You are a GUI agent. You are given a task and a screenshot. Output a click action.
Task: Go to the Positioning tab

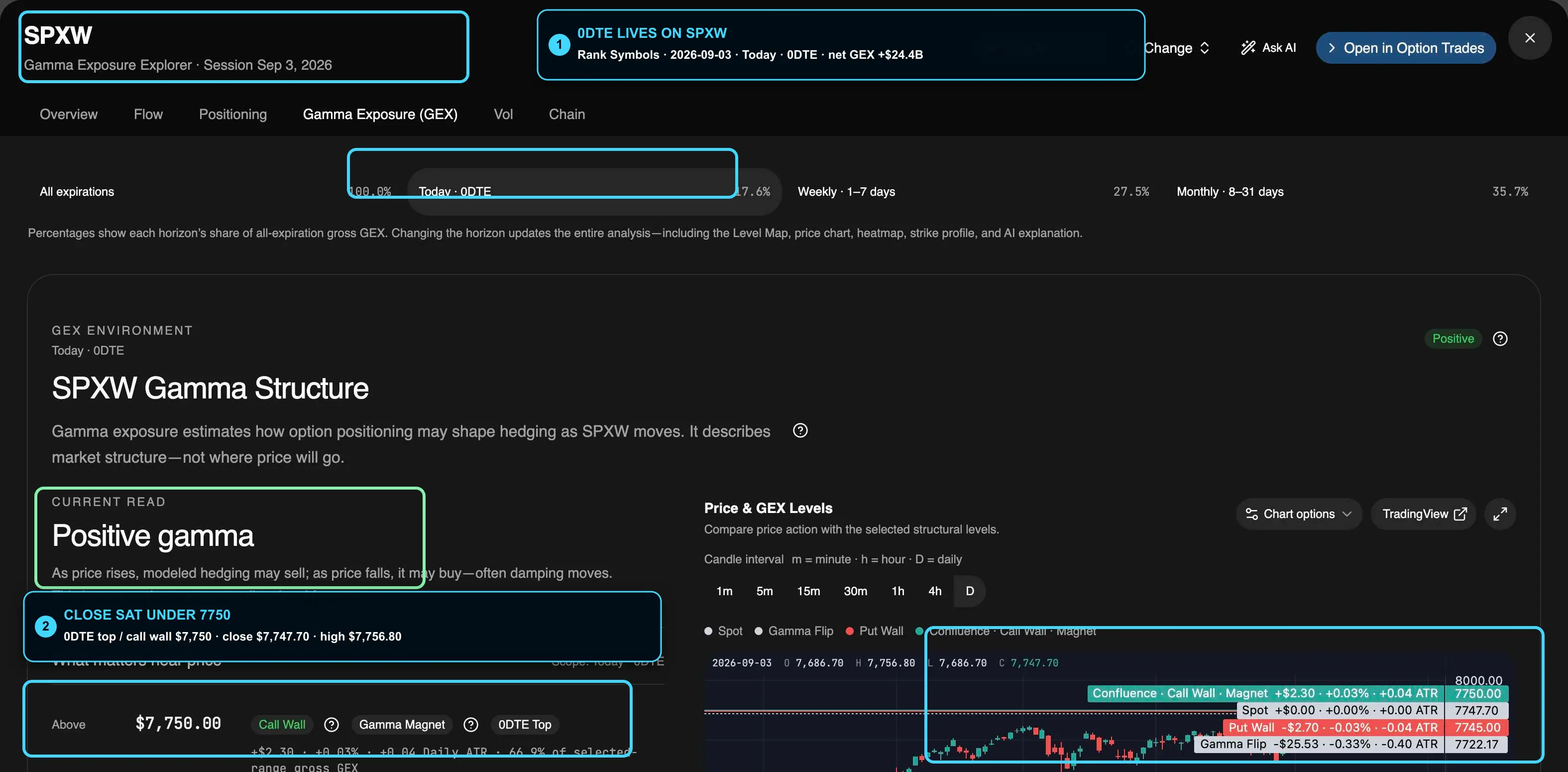[x=232, y=115]
